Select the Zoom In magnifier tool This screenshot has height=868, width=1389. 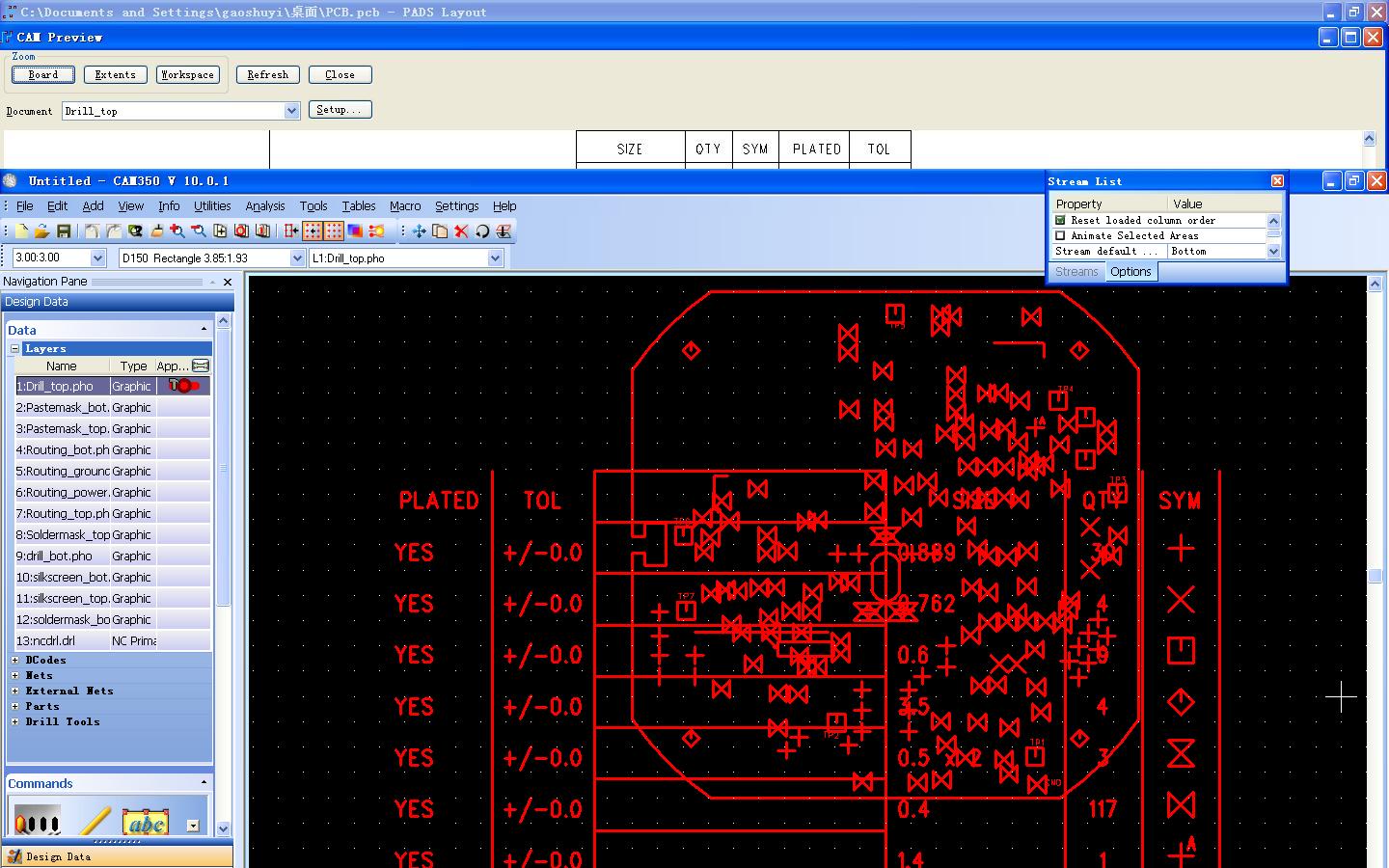[x=177, y=231]
